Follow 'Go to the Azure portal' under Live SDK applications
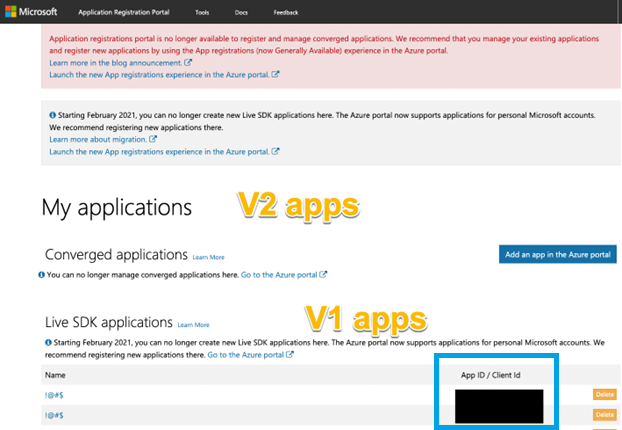 coord(246,355)
